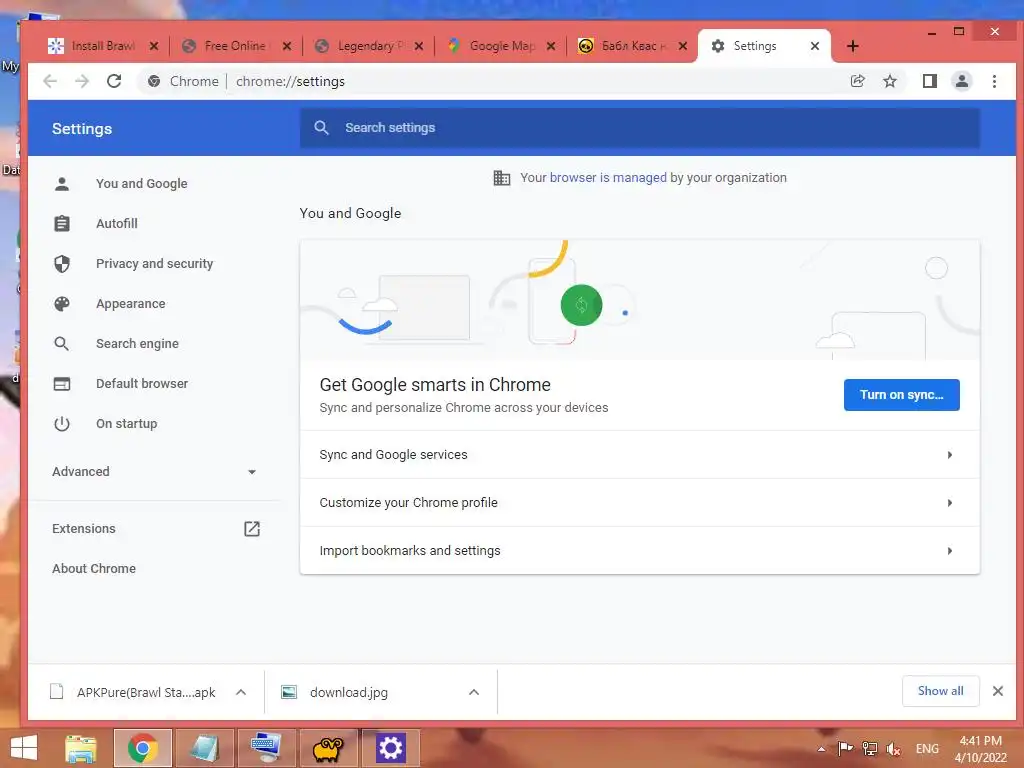Click the site info Chrome icon

154,82
